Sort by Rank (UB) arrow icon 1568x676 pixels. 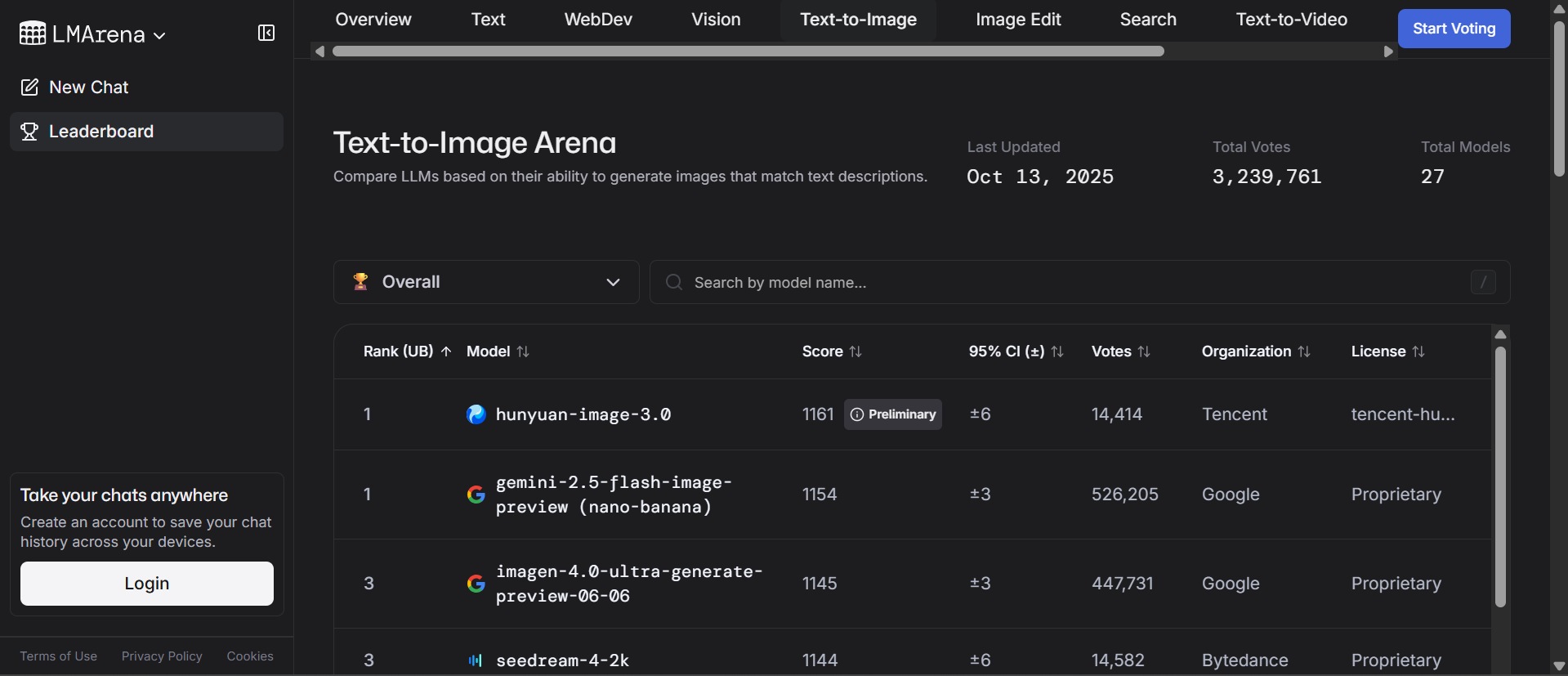[x=446, y=351]
